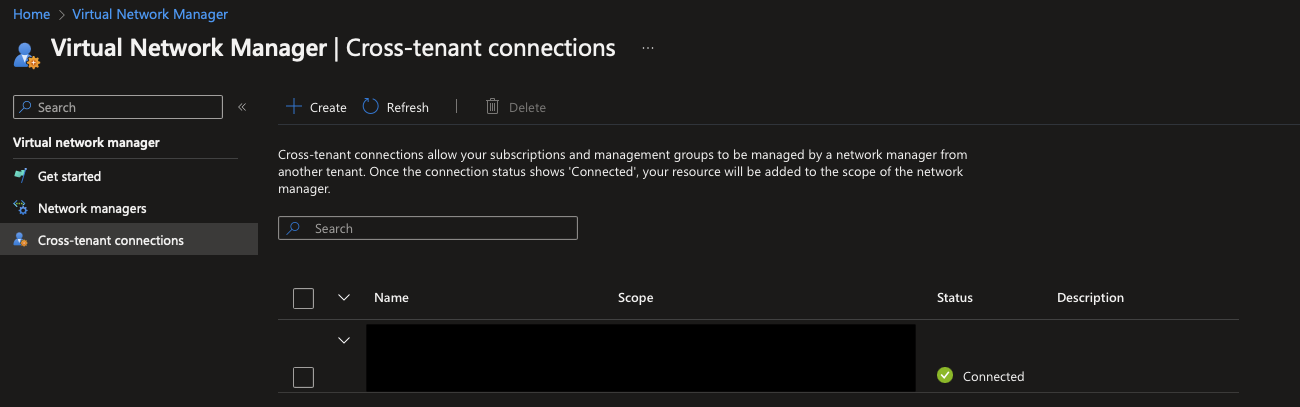The width and height of the screenshot is (1300, 407).
Task: Click the Get started flag icon
Action: pyautogui.click(x=20, y=176)
